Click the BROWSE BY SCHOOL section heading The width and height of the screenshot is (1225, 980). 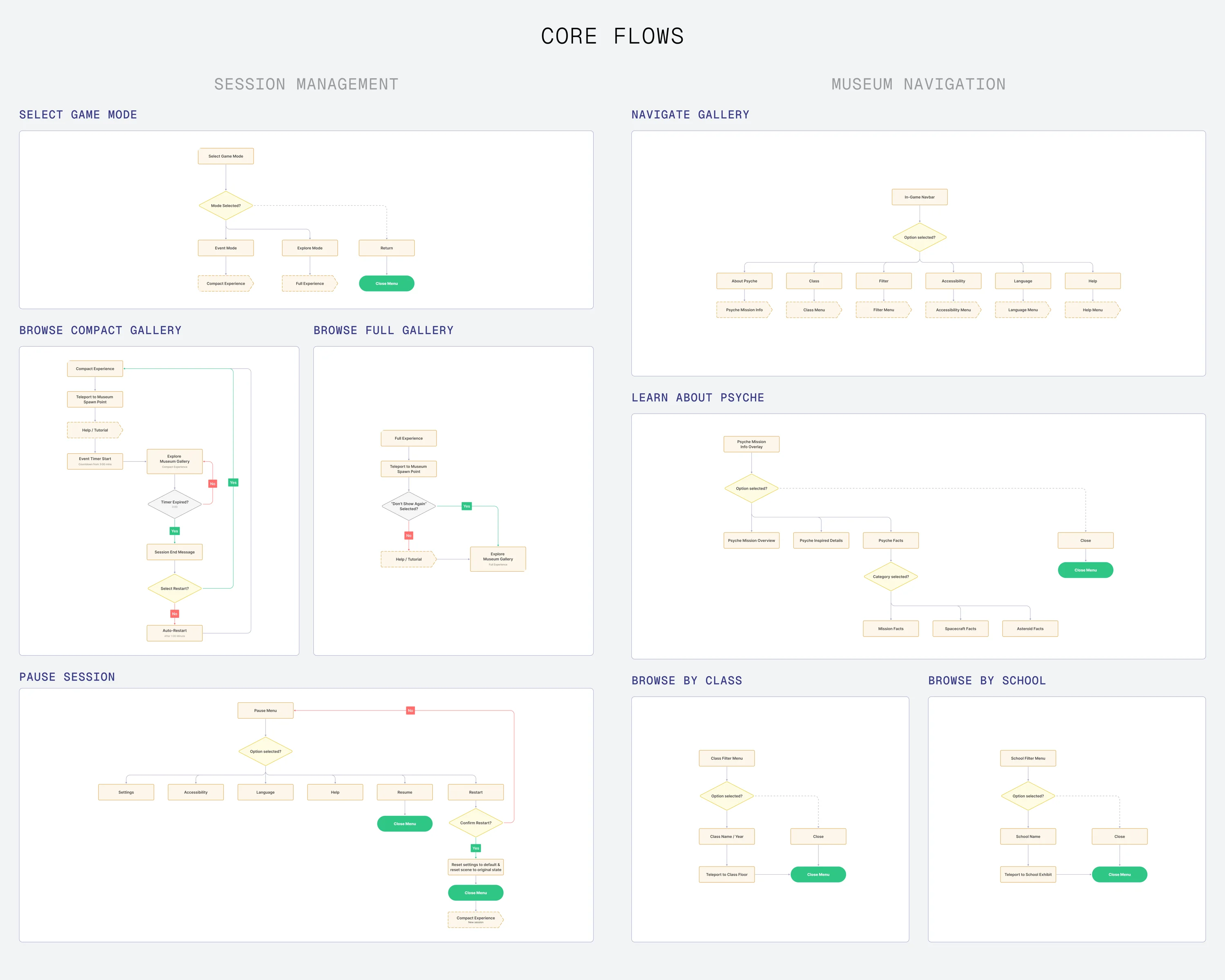click(x=987, y=681)
